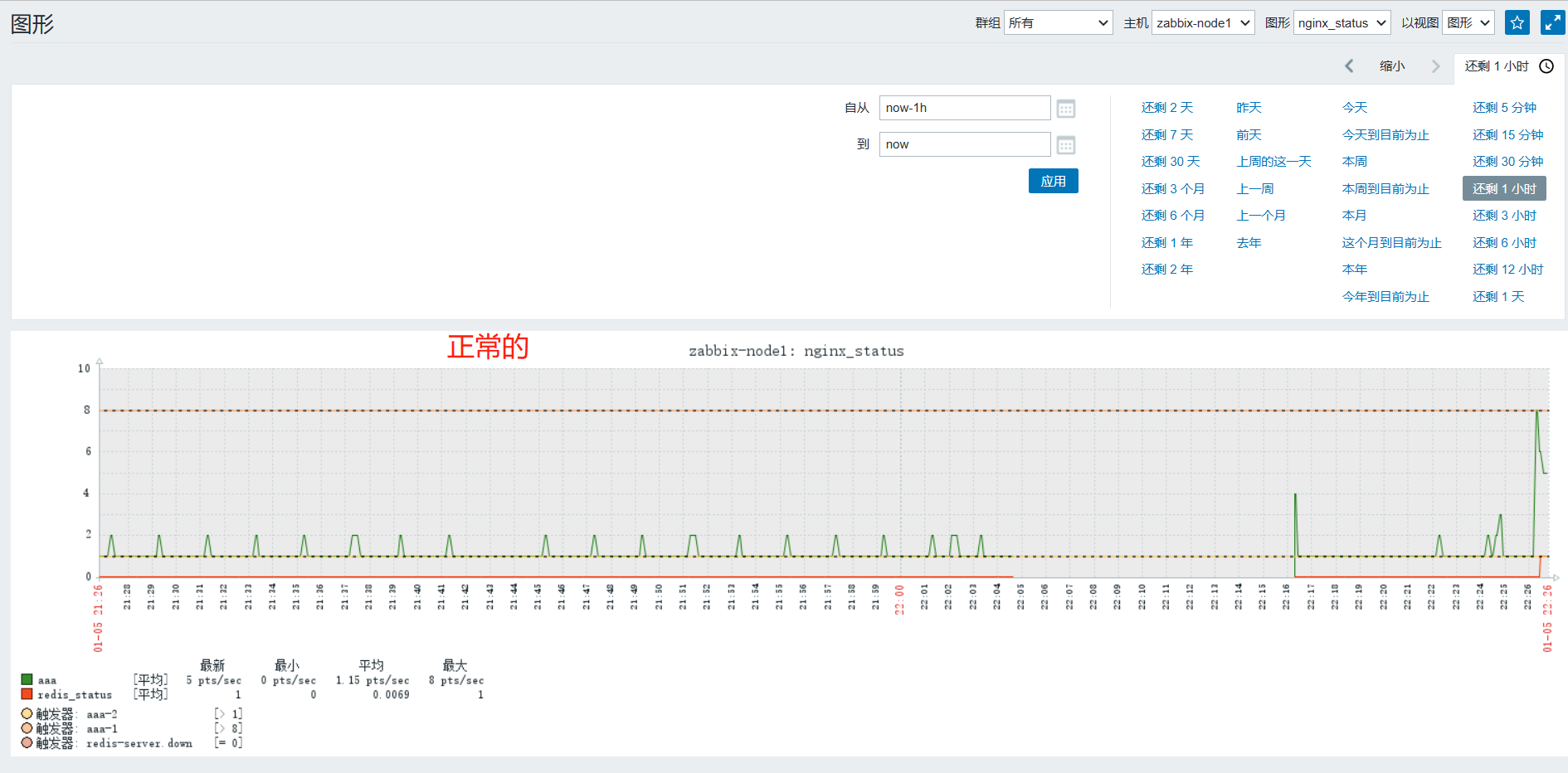Click legend value 1.15 pts/sec under 平均
1568x773 pixels.
click(373, 680)
